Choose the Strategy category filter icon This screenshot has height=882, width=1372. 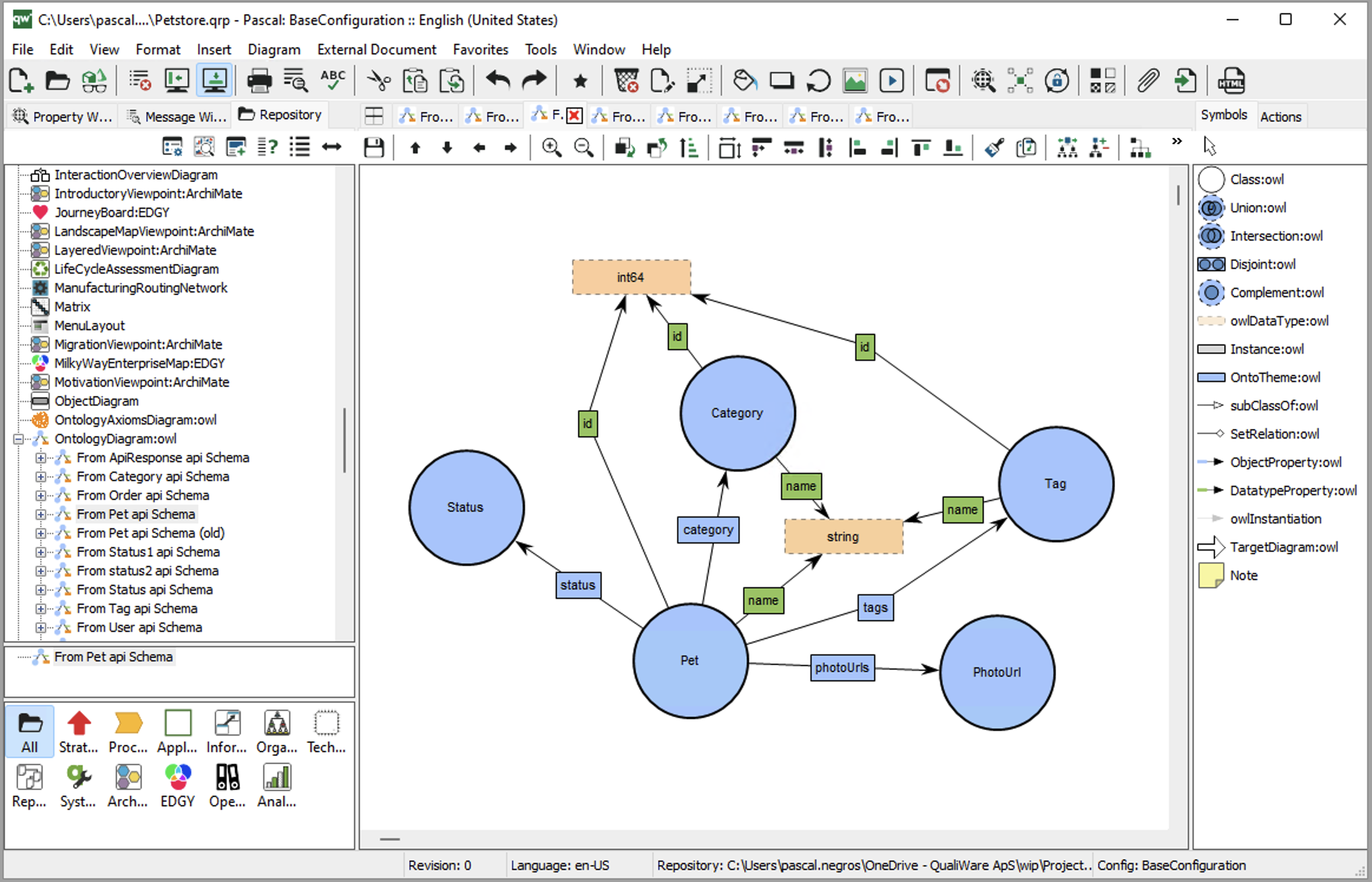click(x=78, y=732)
